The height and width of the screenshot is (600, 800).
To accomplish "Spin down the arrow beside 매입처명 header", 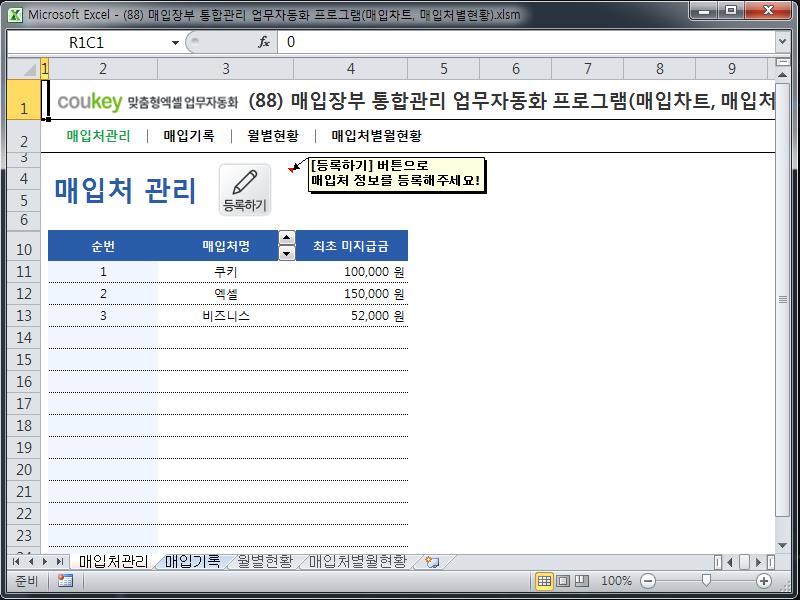I will pos(287,253).
